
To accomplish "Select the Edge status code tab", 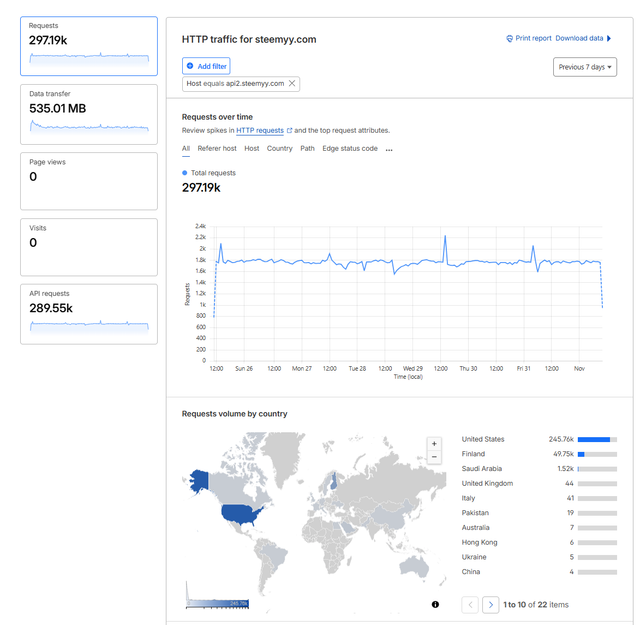I will 350,148.
